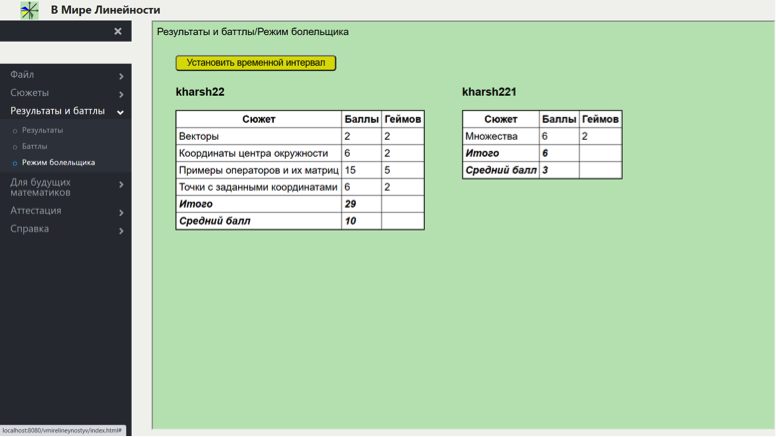Viewport: 776px width, 437px height.
Task: Click Сюжет column header in kharsh22 table
Action: coord(258,119)
